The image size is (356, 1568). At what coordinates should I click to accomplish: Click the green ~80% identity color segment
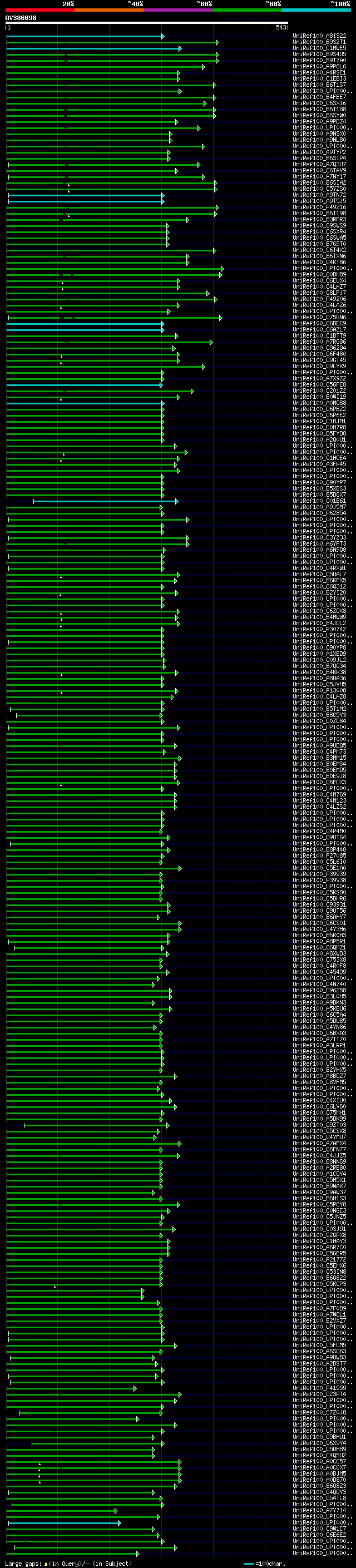coord(247,10)
